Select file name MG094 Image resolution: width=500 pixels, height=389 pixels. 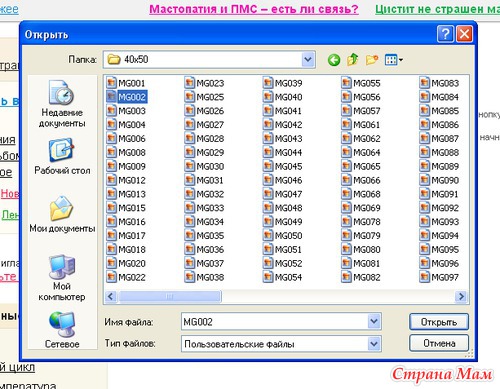click(445, 236)
